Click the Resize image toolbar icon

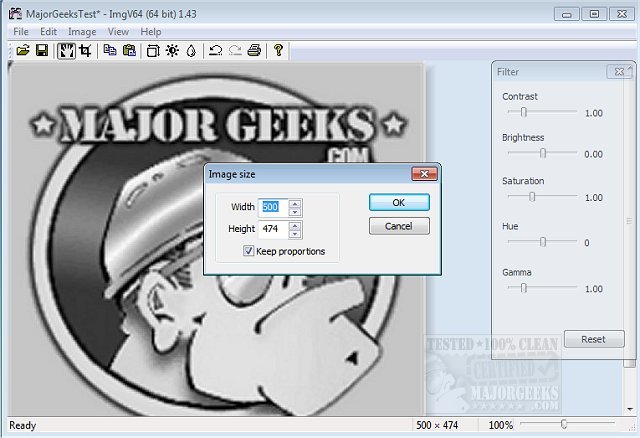[x=153, y=51]
